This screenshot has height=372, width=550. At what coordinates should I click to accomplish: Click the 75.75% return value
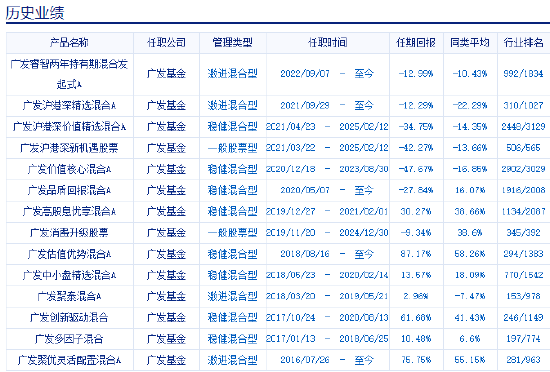(x=416, y=360)
